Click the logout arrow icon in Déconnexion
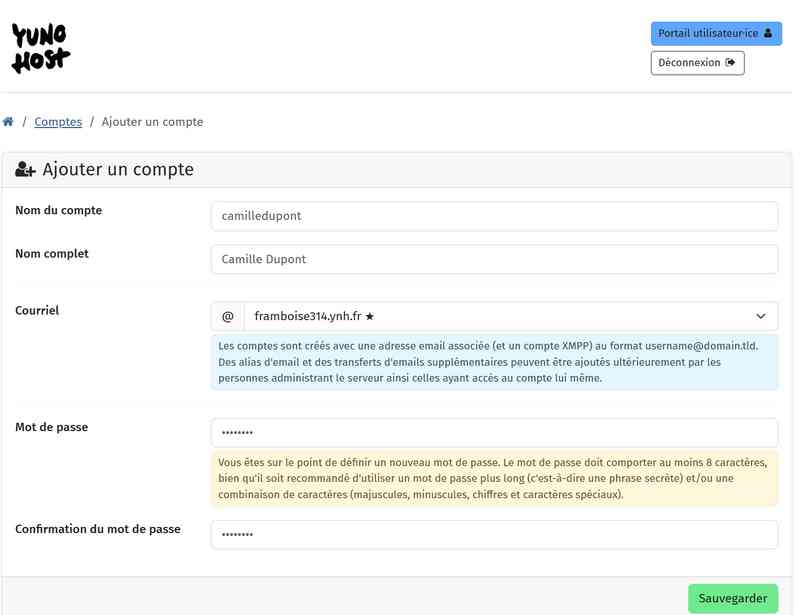800x615 pixels. point(730,62)
